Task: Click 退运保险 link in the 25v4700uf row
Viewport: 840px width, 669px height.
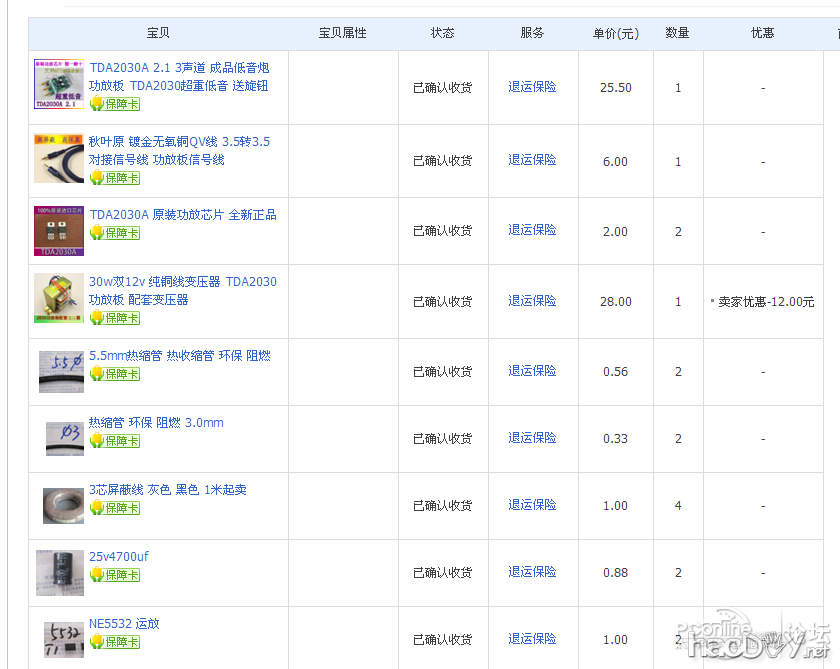Action: pyautogui.click(x=532, y=572)
